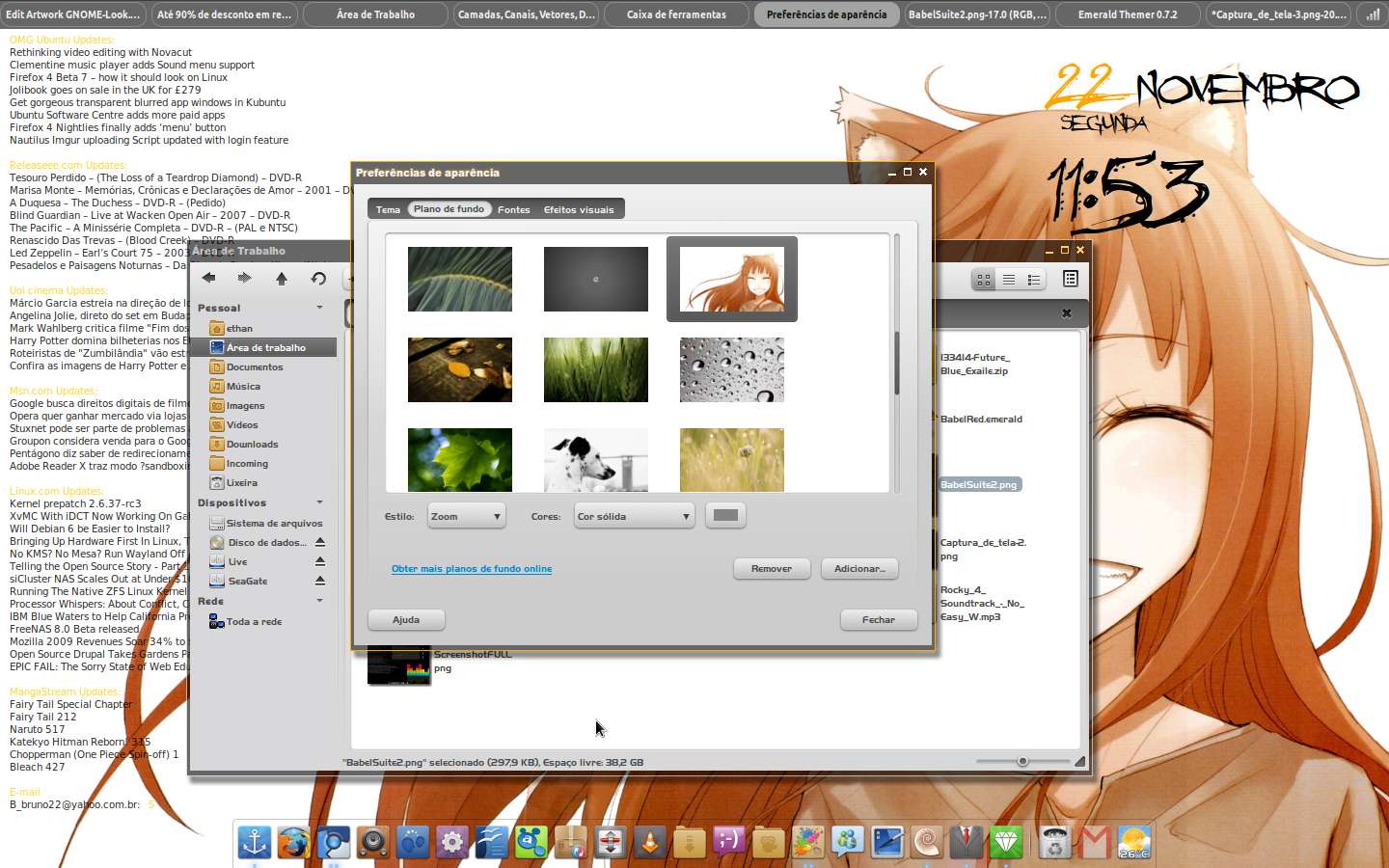The height and width of the screenshot is (868, 1389).
Task: Open the Cores dropdown showing Cor sólida
Action: pyautogui.click(x=635, y=516)
